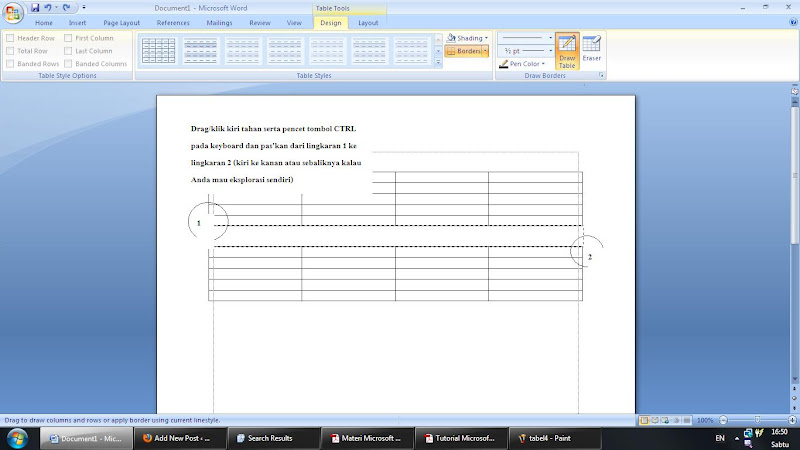This screenshot has height=450, width=800.
Task: Click the Borders button
Action: [463, 51]
